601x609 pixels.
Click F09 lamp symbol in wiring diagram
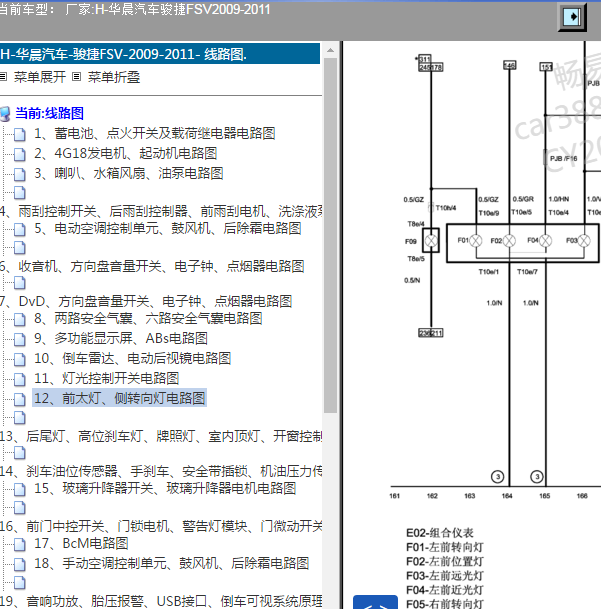click(x=431, y=241)
